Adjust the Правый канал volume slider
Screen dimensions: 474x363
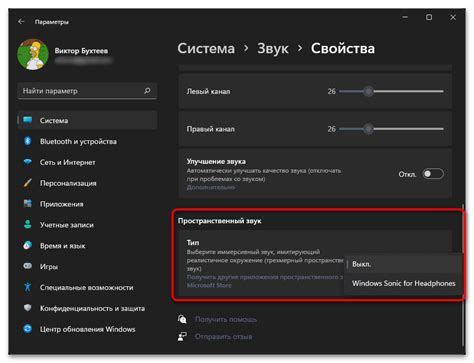point(391,129)
